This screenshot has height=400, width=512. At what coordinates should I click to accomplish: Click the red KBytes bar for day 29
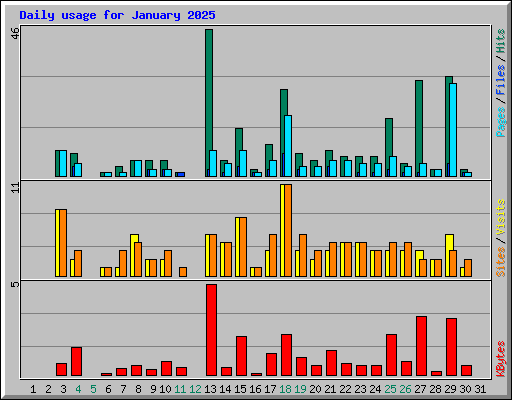[x=451, y=347]
